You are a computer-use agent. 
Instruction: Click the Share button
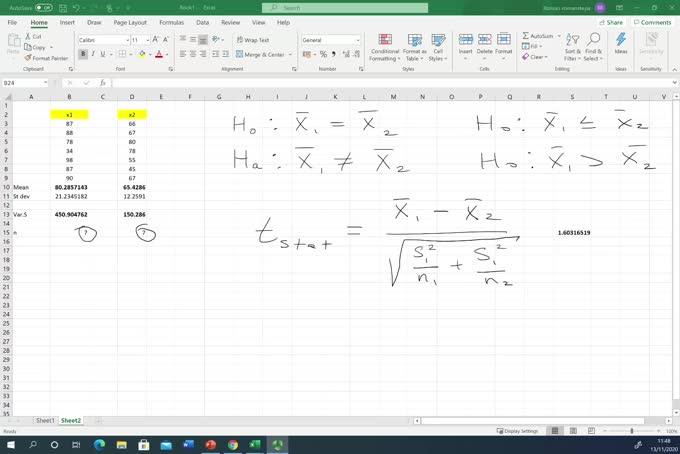click(x=611, y=21)
